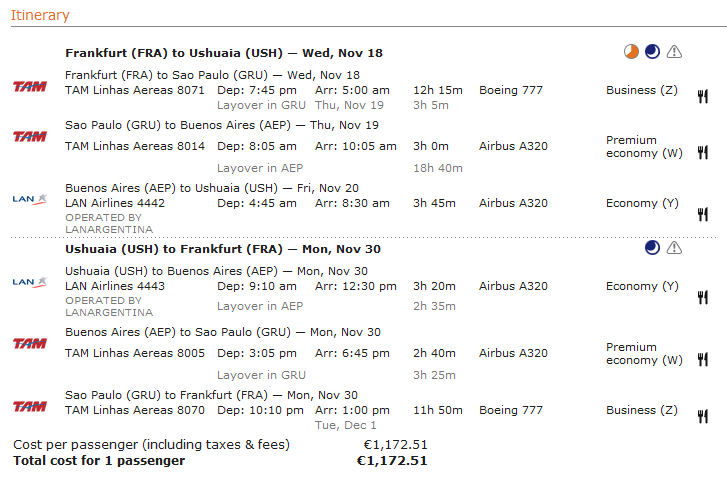727x477 pixels.
Task: Click the total cost €1,172.51 amount
Action: click(392, 460)
